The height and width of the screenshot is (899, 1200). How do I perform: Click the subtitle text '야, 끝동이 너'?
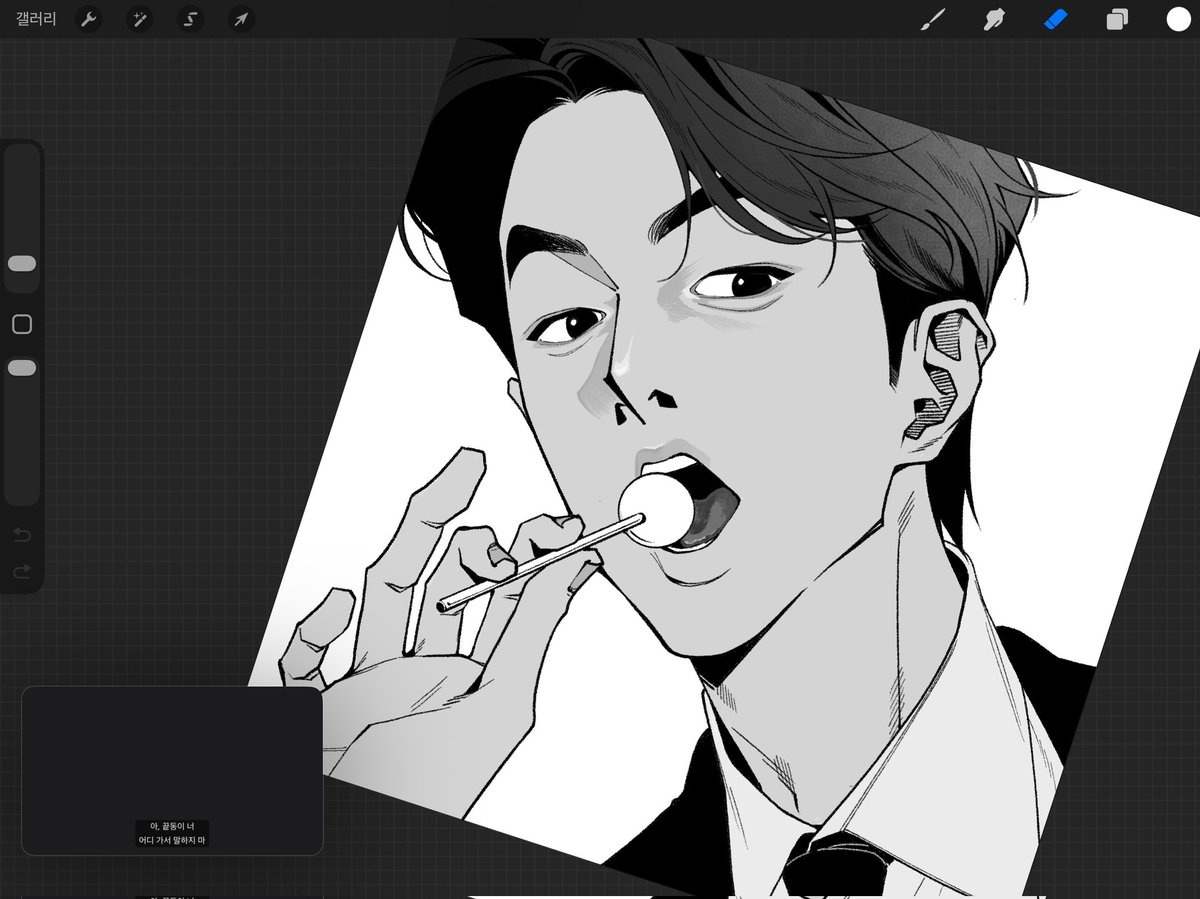172,826
